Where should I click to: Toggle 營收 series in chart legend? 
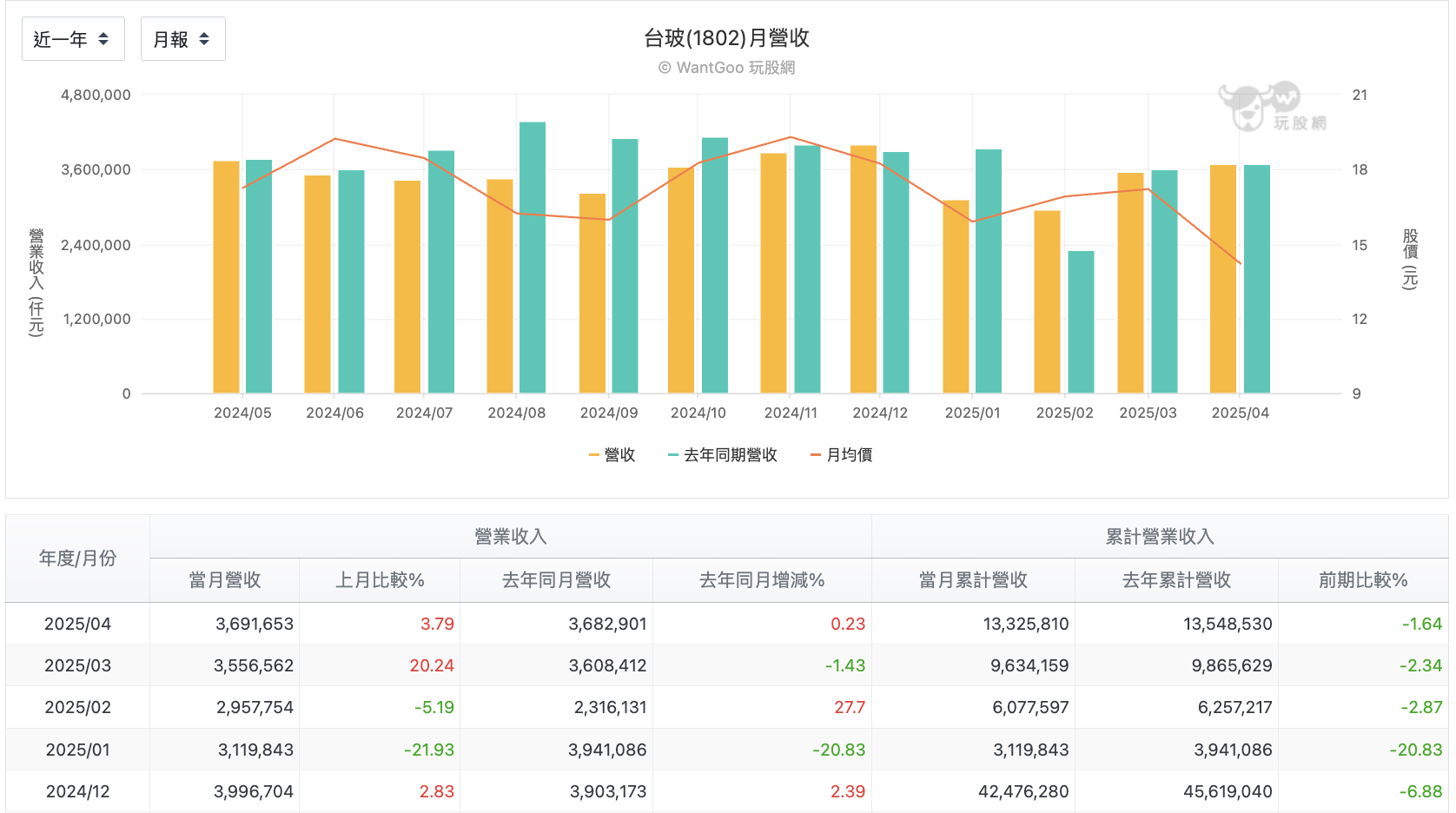pos(612,455)
